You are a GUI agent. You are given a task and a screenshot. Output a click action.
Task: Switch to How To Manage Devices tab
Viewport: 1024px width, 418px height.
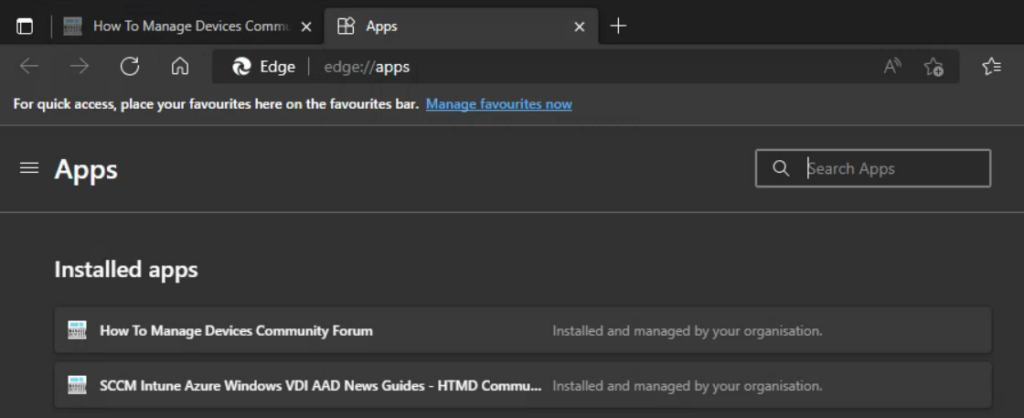click(x=189, y=26)
